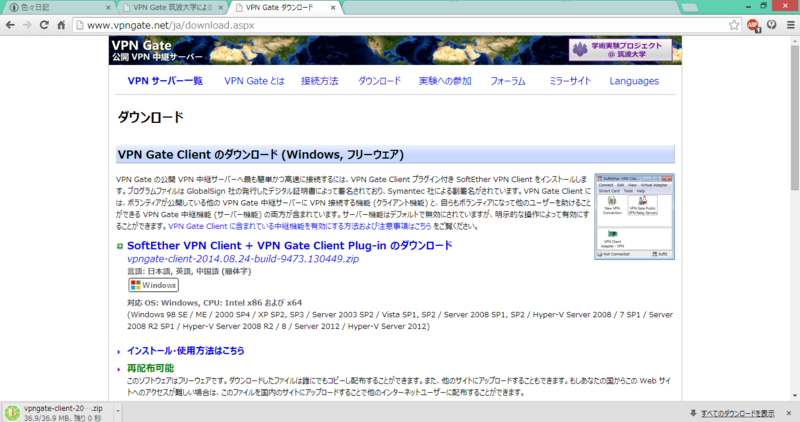Click the arrow bullet before 再配布可能

coord(119,369)
